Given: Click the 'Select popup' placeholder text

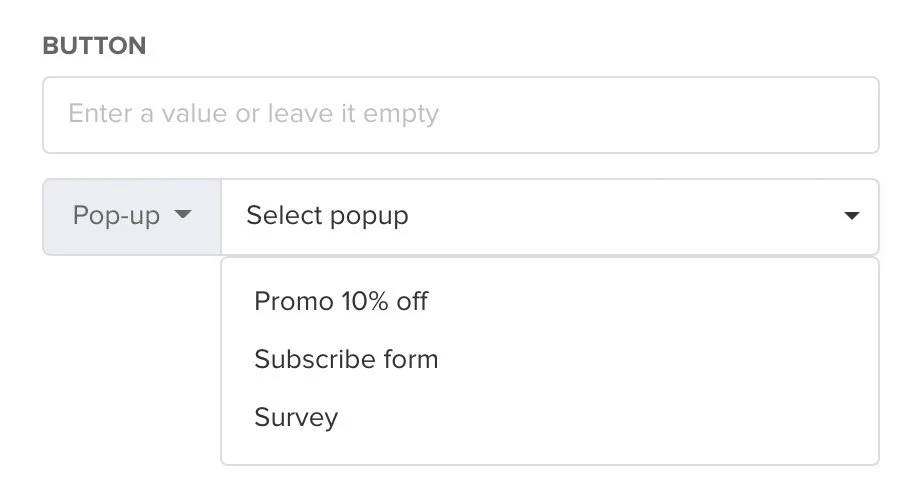Looking at the screenshot, I should 327,216.
